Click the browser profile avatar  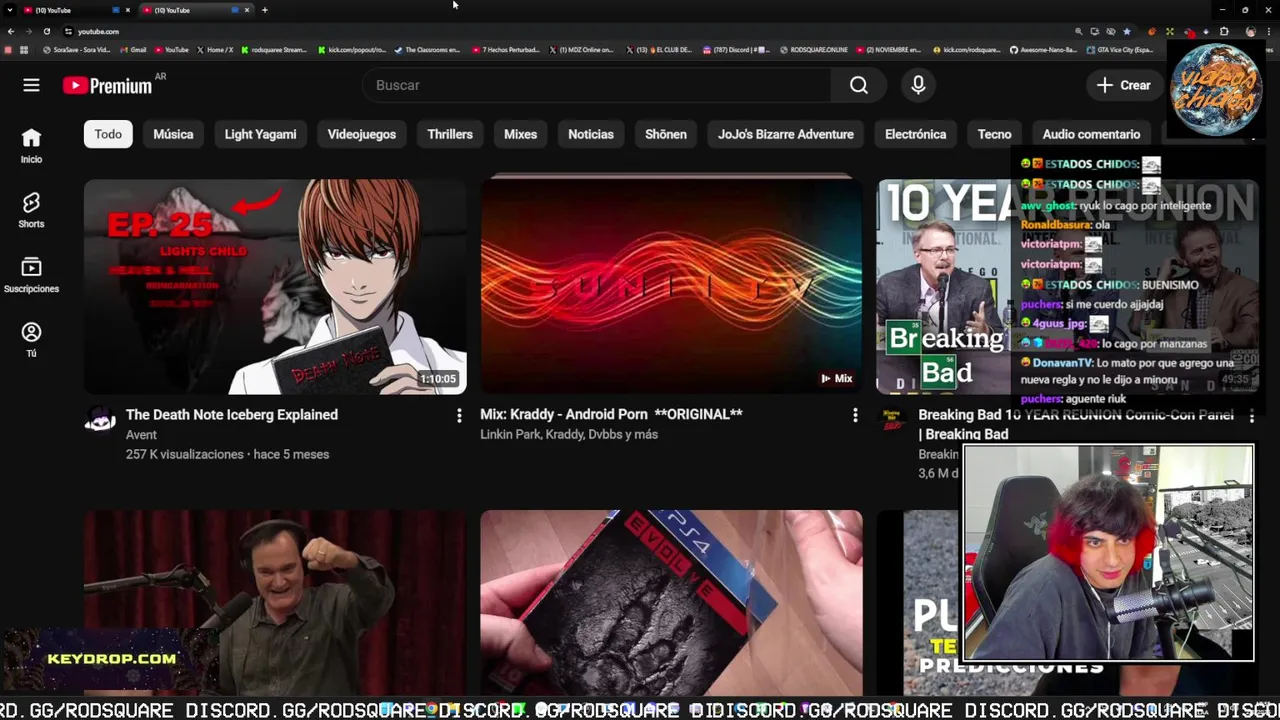point(1250,31)
